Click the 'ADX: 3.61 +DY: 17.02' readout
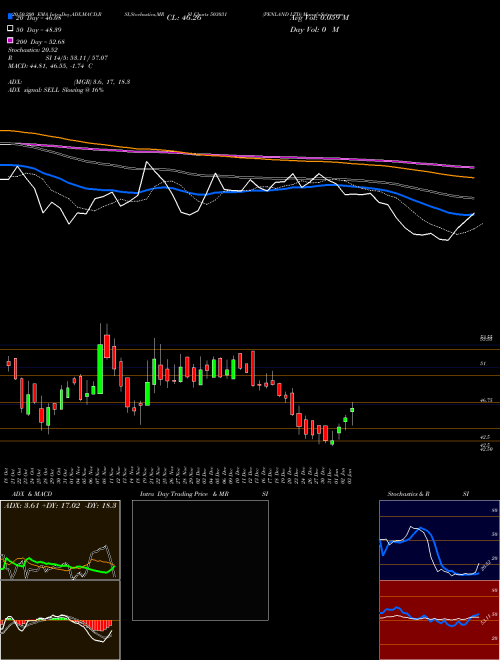Screen dimensions: 500x660 click(x=42, y=505)
